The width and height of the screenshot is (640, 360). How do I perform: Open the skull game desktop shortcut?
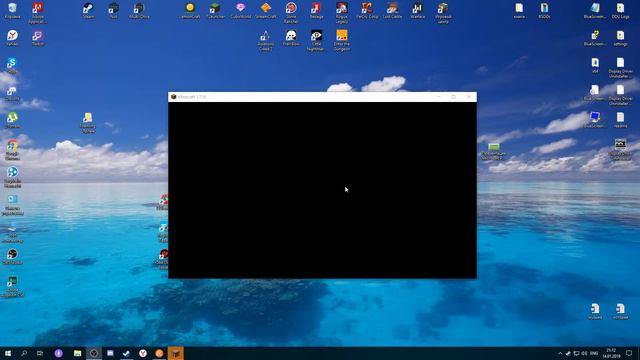click(291, 38)
